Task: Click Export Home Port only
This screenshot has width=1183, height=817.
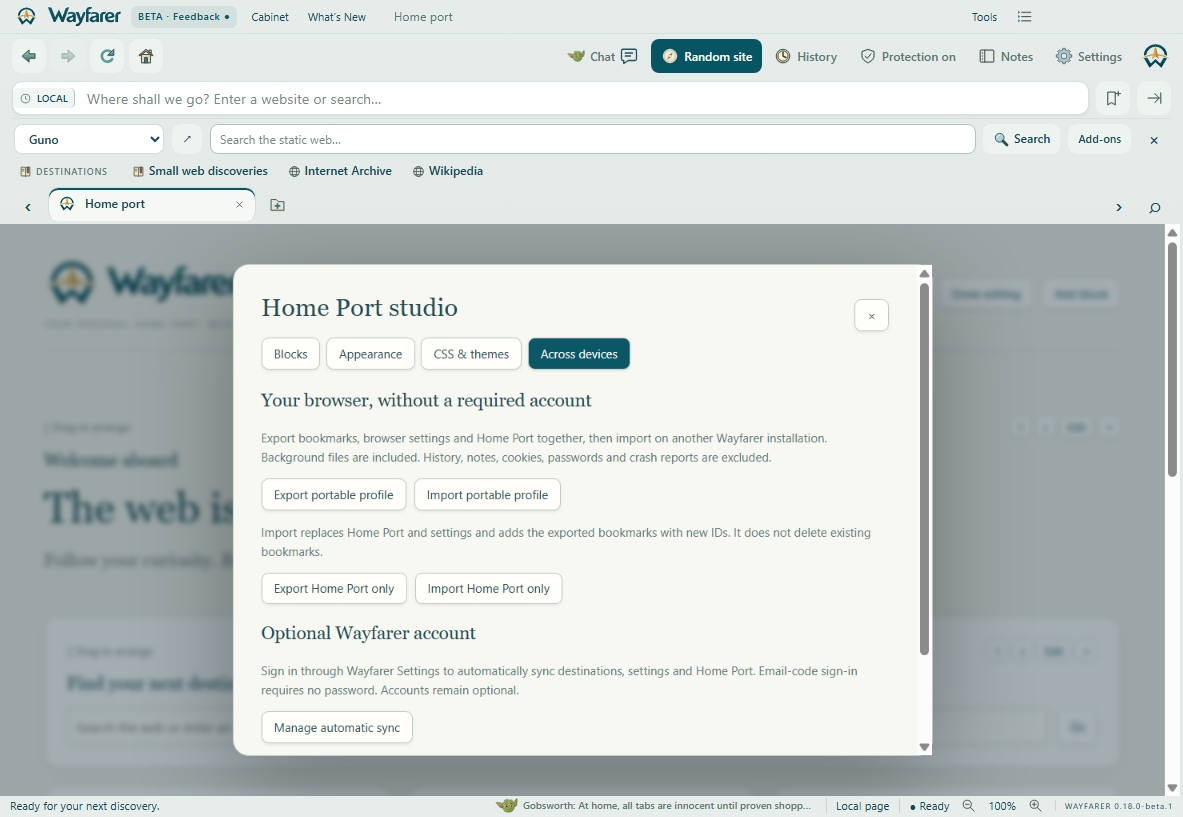Action: pyautogui.click(x=333, y=588)
